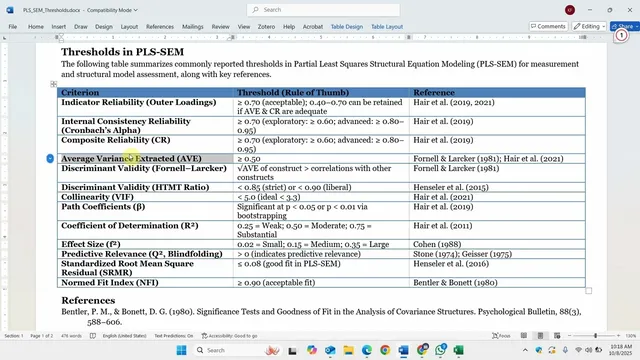
Task: Click the zoom slider handle
Action: [x=595, y=336]
